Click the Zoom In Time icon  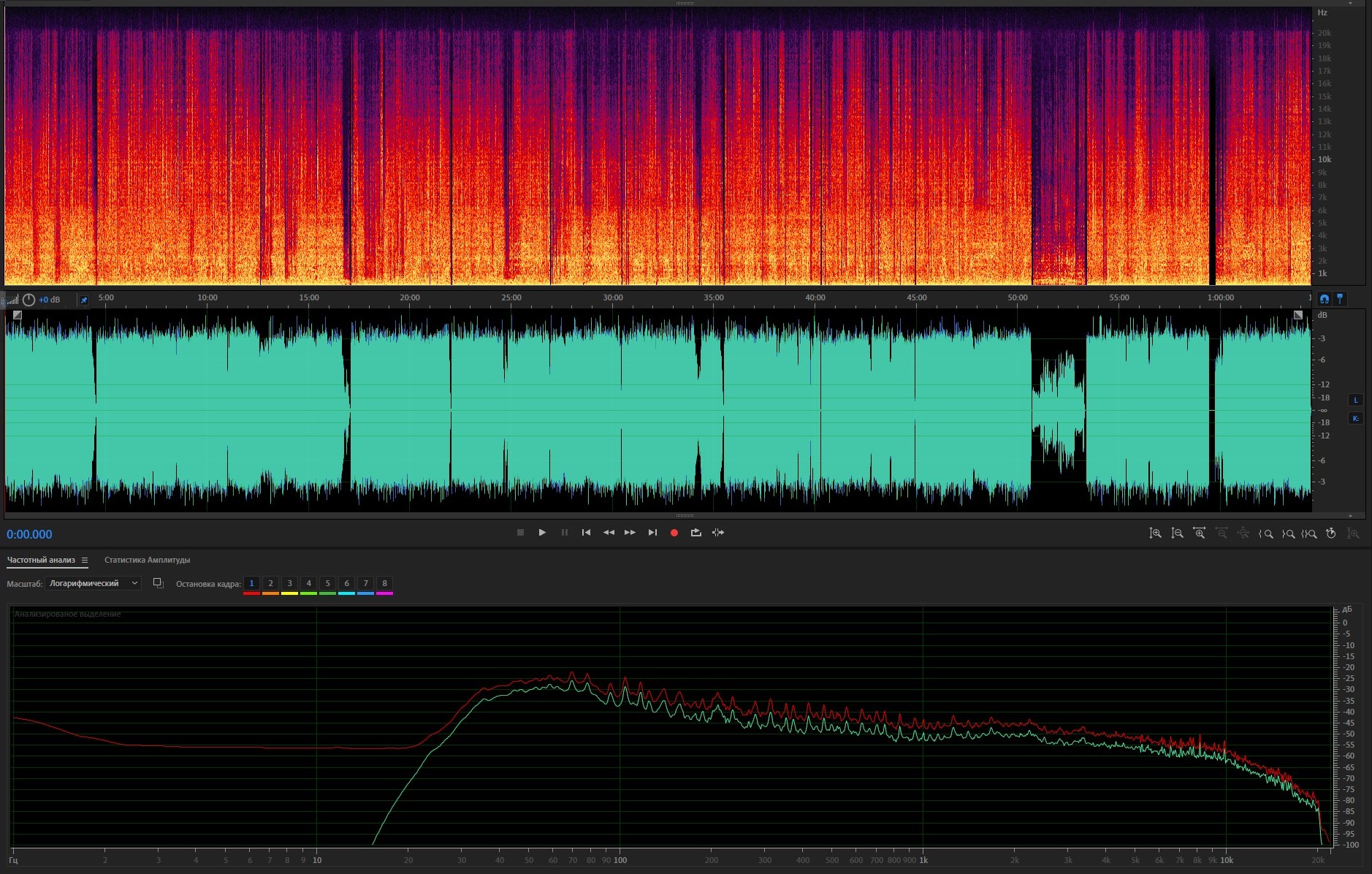pyautogui.click(x=1199, y=533)
